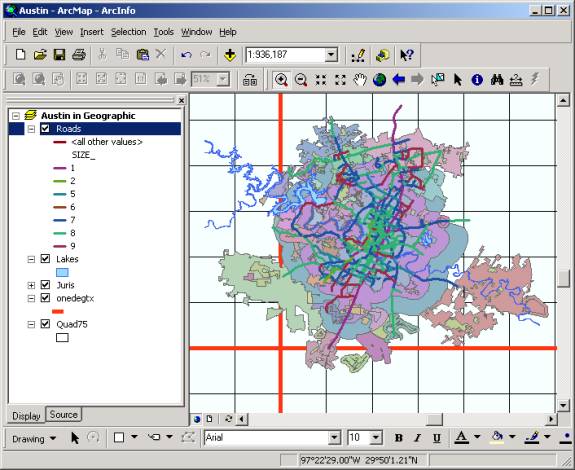Click the Lakes light blue symbol swatch
Viewport: 575px width, 470px height.
click(62, 272)
